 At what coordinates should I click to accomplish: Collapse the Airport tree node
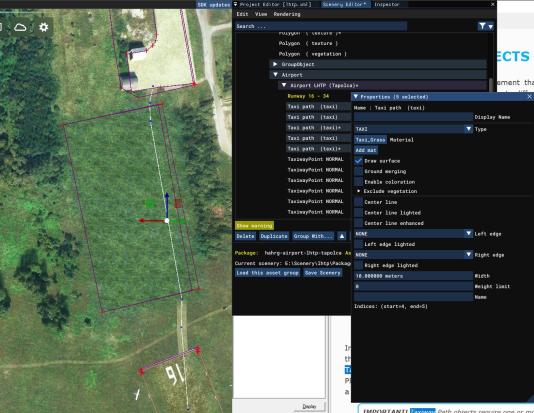[x=275, y=75]
